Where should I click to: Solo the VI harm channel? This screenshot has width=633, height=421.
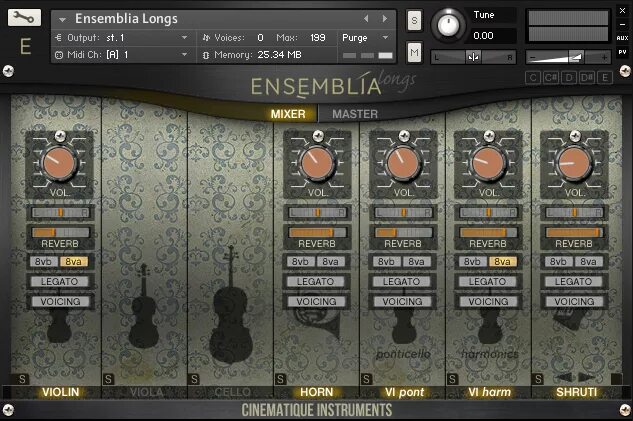(x=453, y=379)
